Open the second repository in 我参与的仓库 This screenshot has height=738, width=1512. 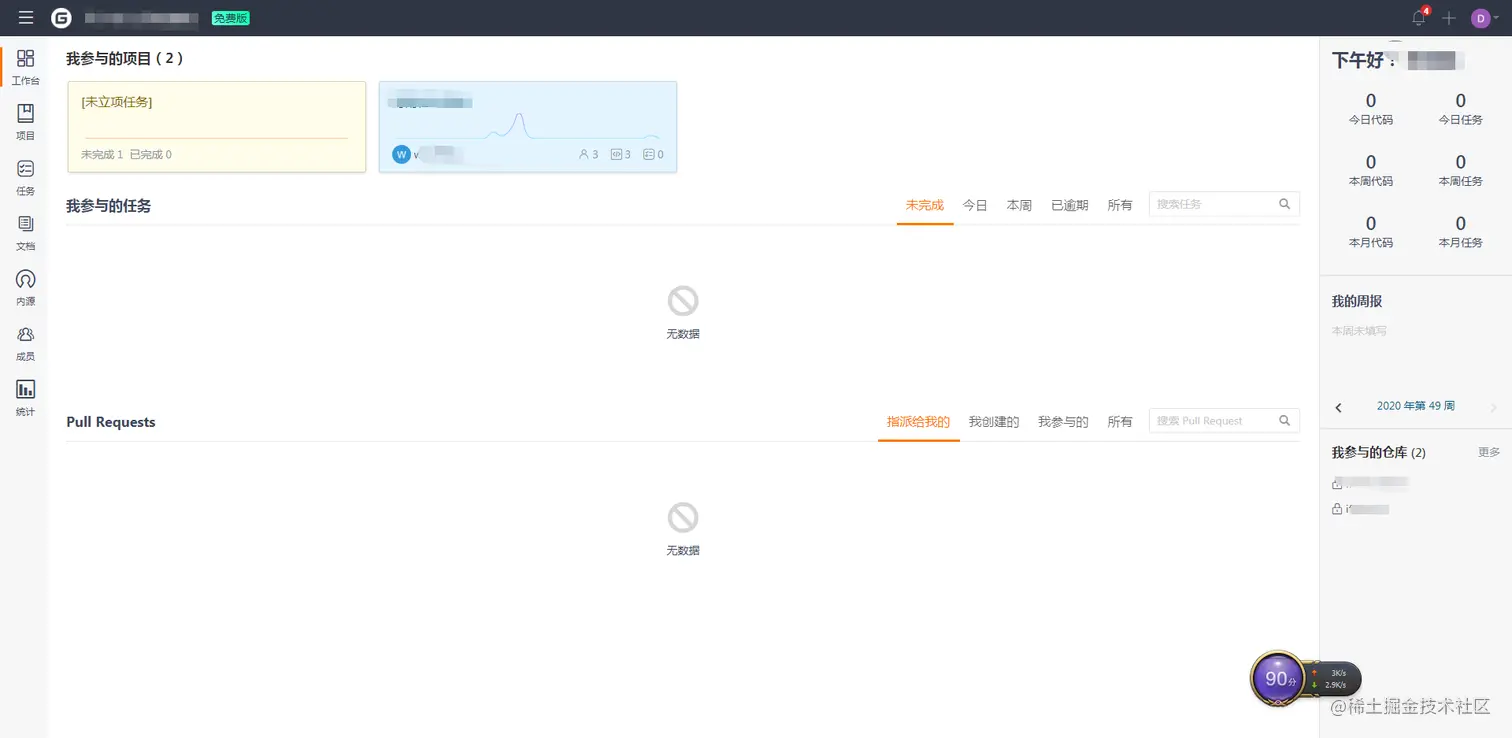point(1361,509)
